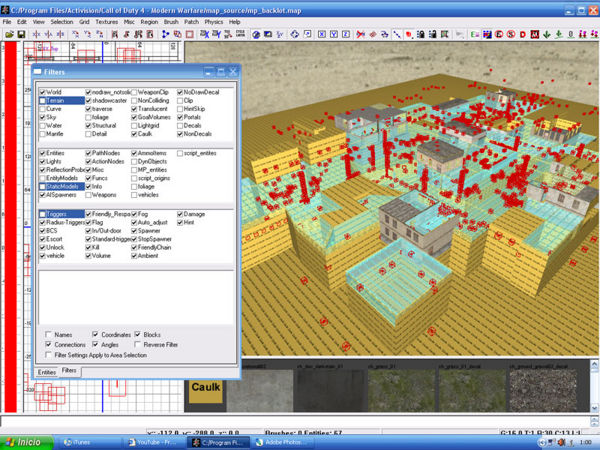Switch to iTunes in the taskbar
Screen dimensions: 600x450
pos(88,442)
